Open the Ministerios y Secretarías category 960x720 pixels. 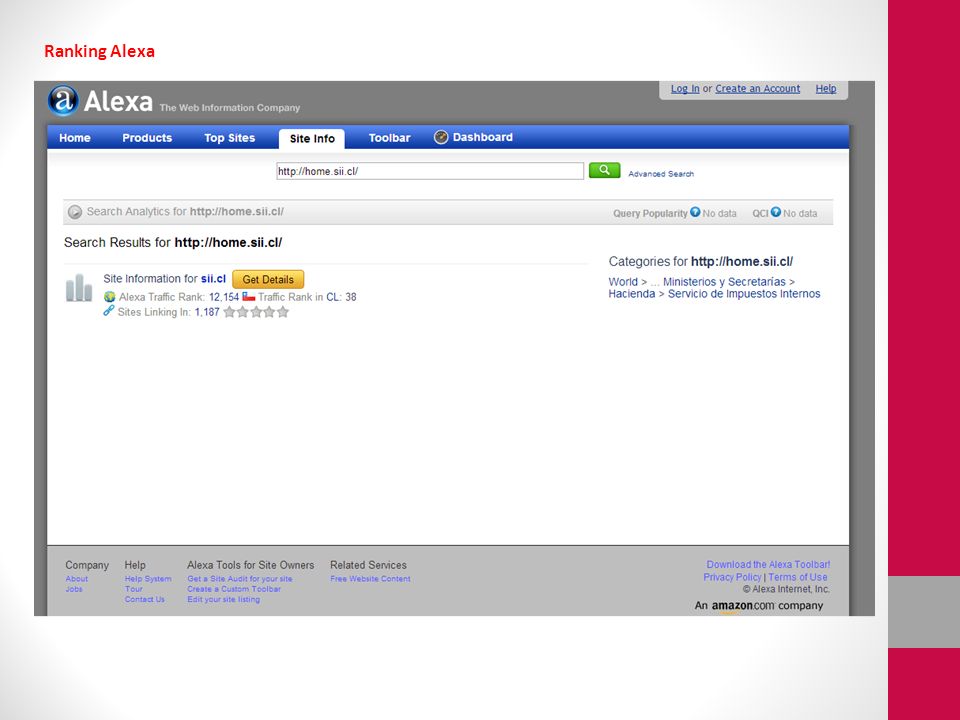coord(724,282)
